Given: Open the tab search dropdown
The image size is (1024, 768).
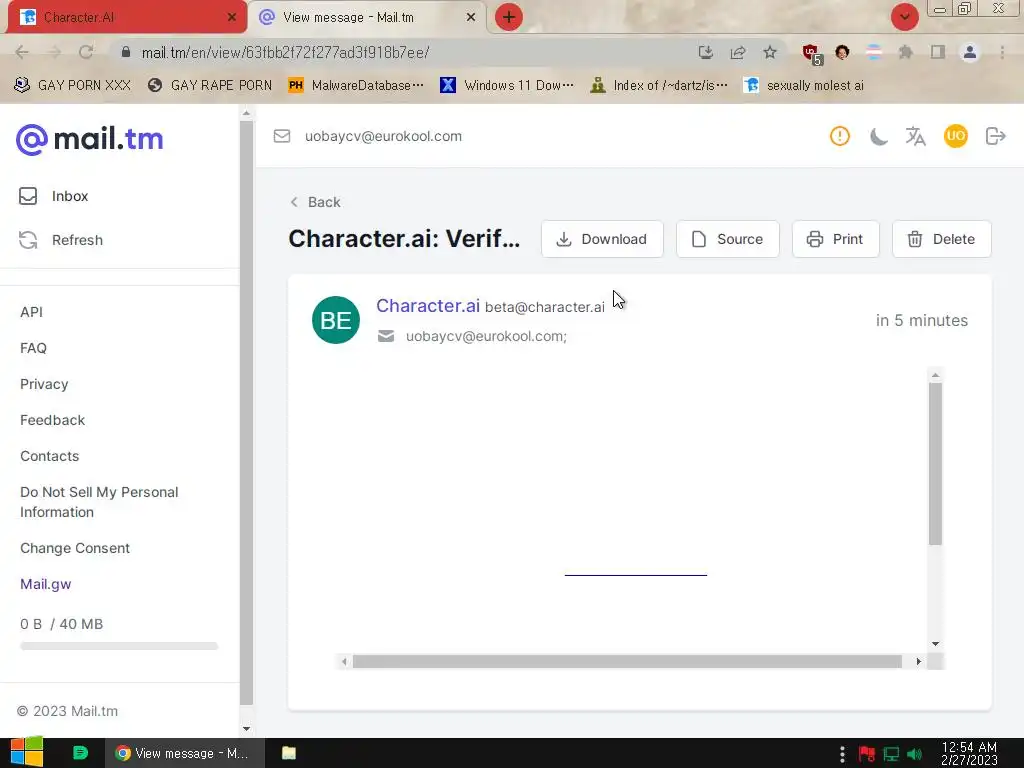Looking at the screenshot, I should [x=904, y=17].
